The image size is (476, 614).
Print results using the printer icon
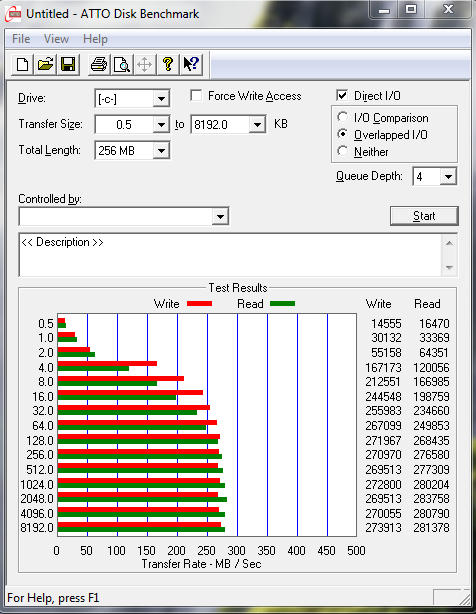tap(99, 64)
